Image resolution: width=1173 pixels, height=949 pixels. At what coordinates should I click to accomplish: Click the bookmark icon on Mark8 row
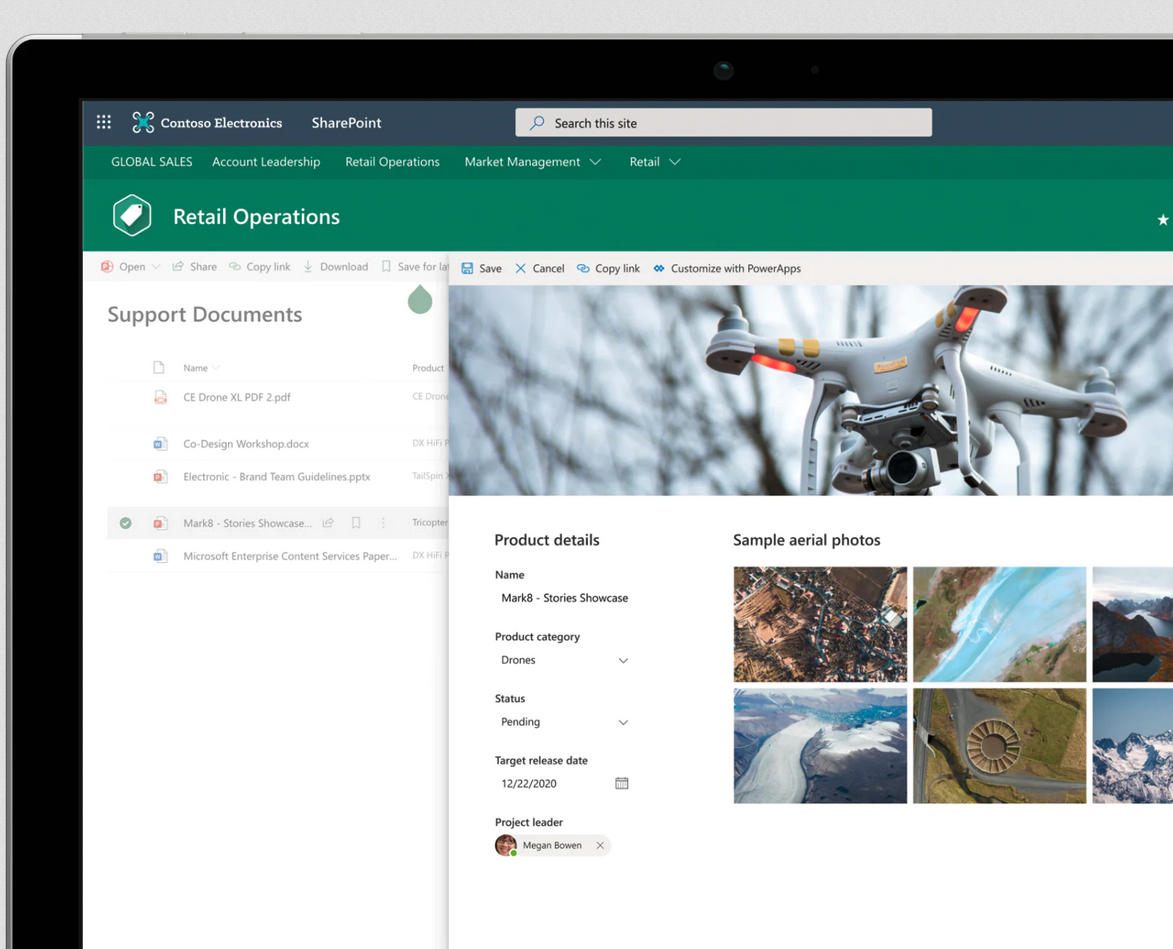tap(356, 522)
